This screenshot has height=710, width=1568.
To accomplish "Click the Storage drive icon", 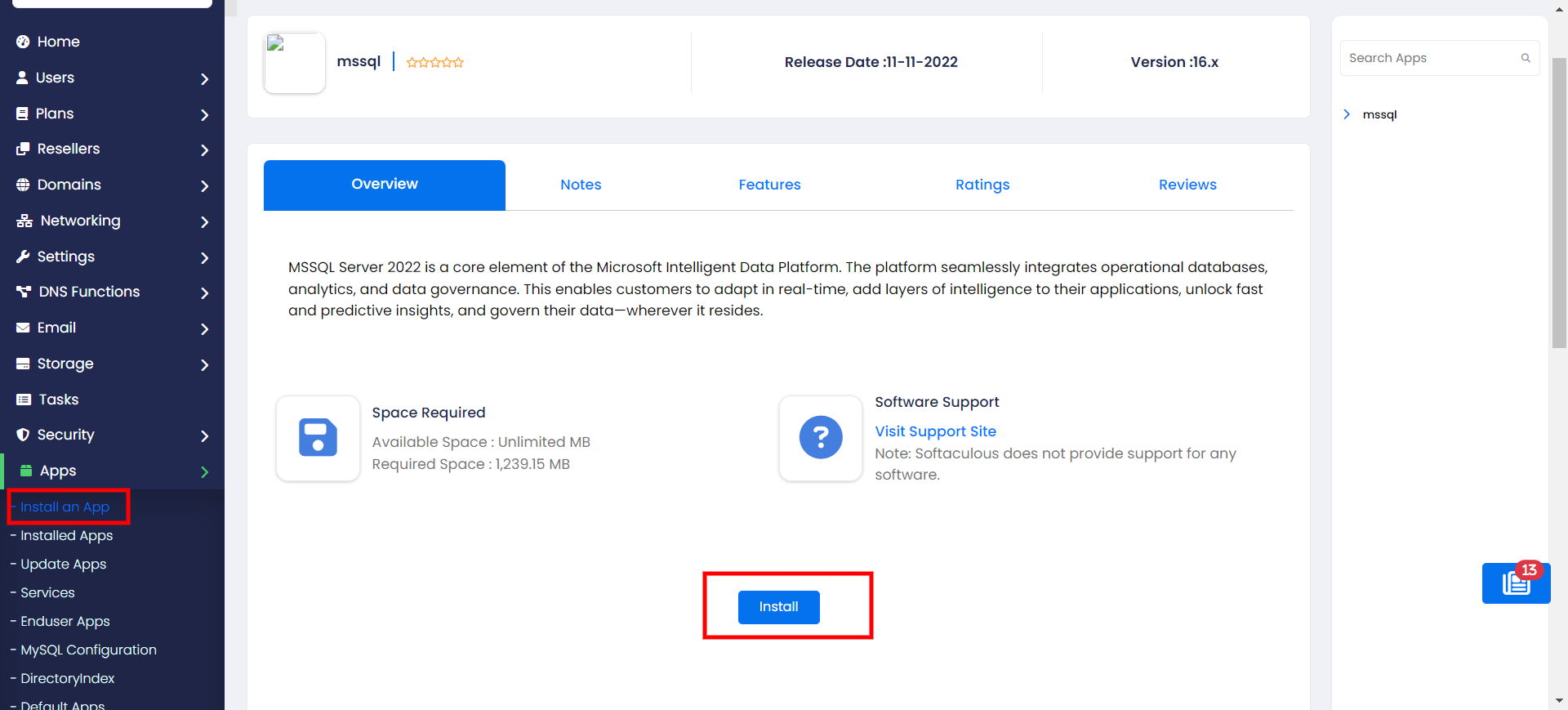I will point(23,364).
